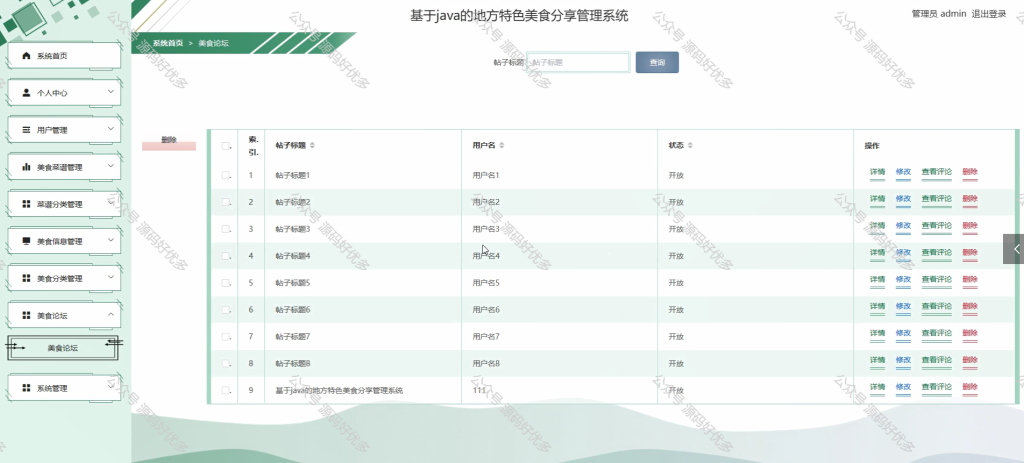
Task: Click the 查询 search button
Action: (x=657, y=63)
